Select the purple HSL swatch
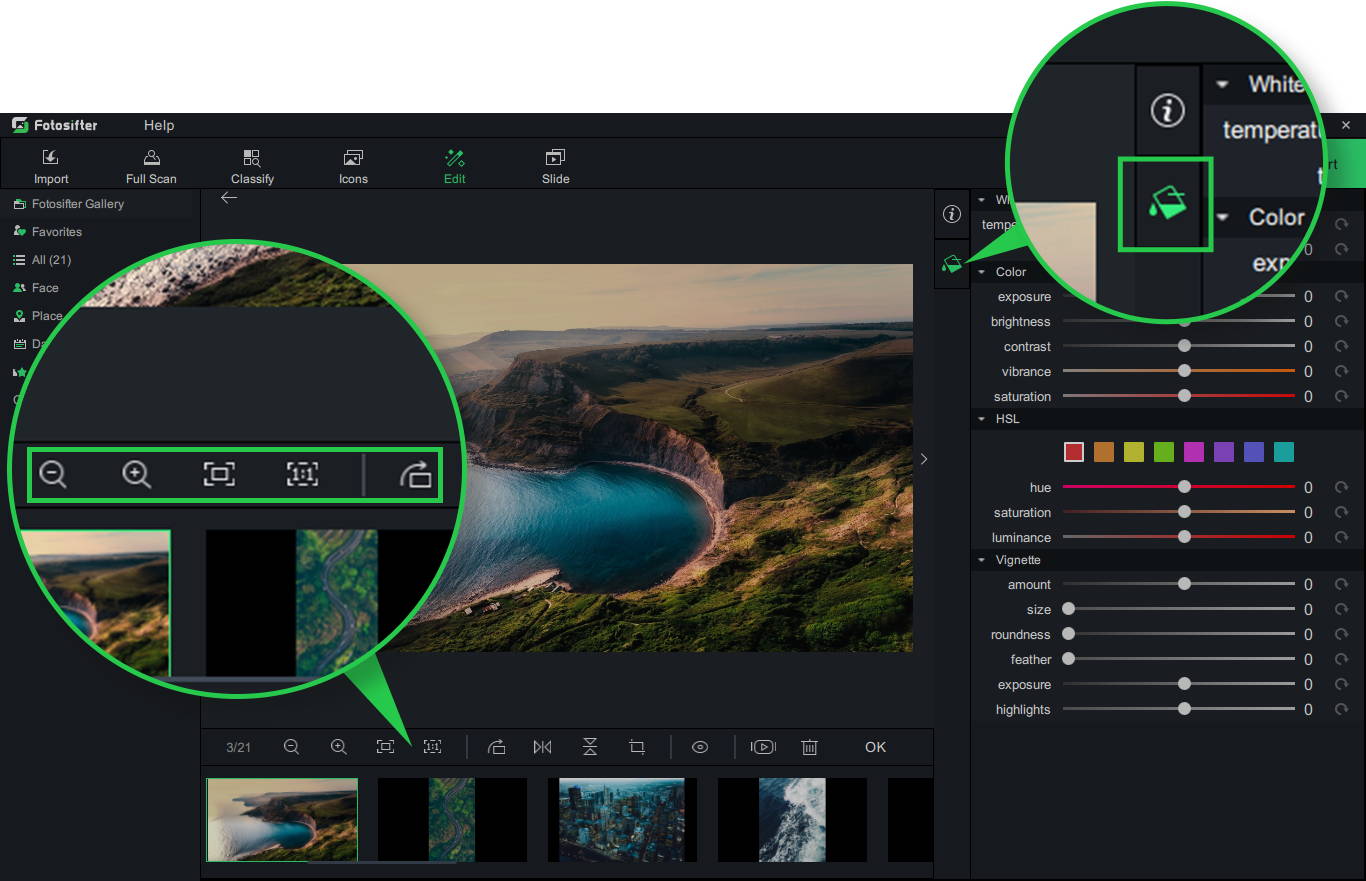The width and height of the screenshot is (1366, 881). (x=1224, y=452)
